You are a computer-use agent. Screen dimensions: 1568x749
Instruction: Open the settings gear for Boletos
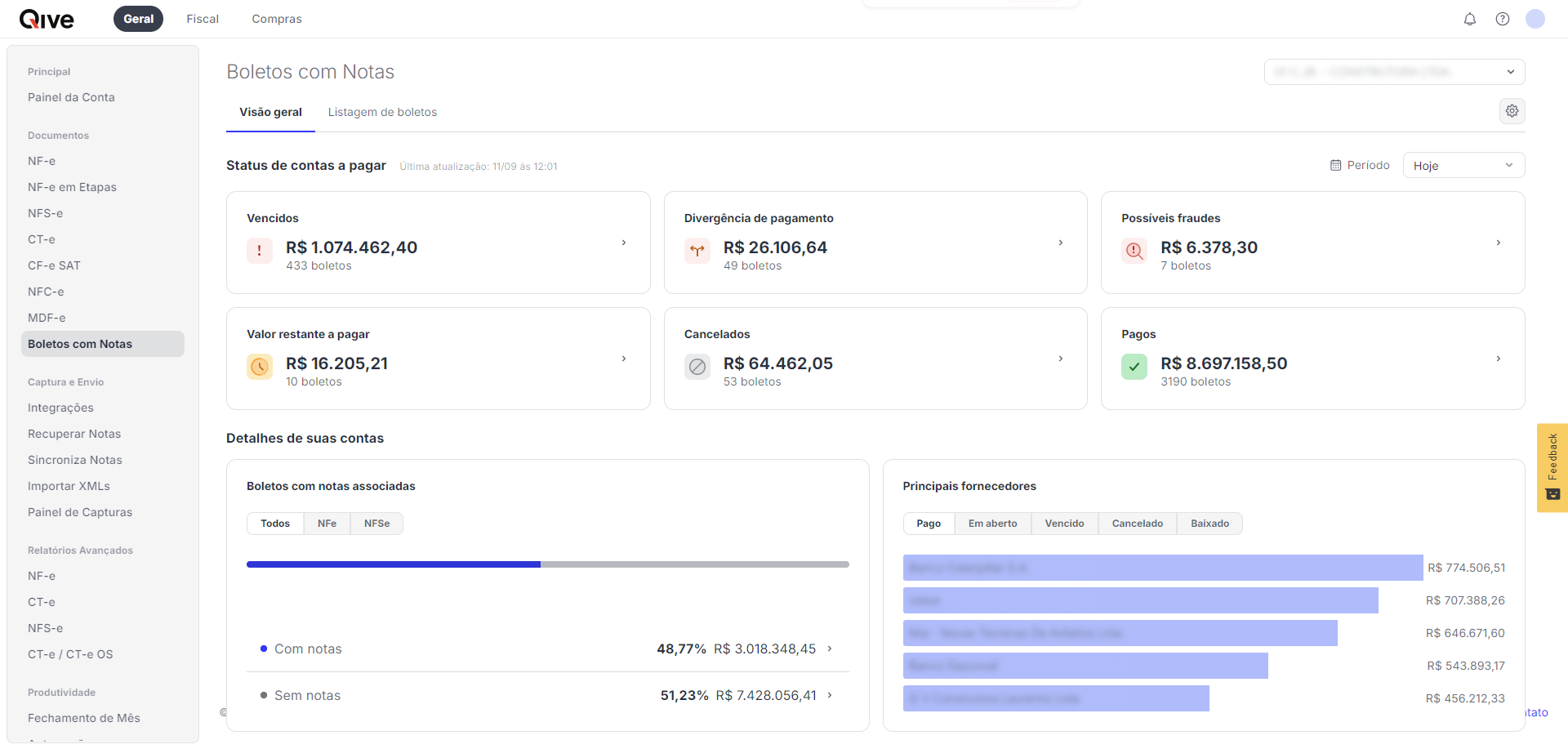point(1512,111)
